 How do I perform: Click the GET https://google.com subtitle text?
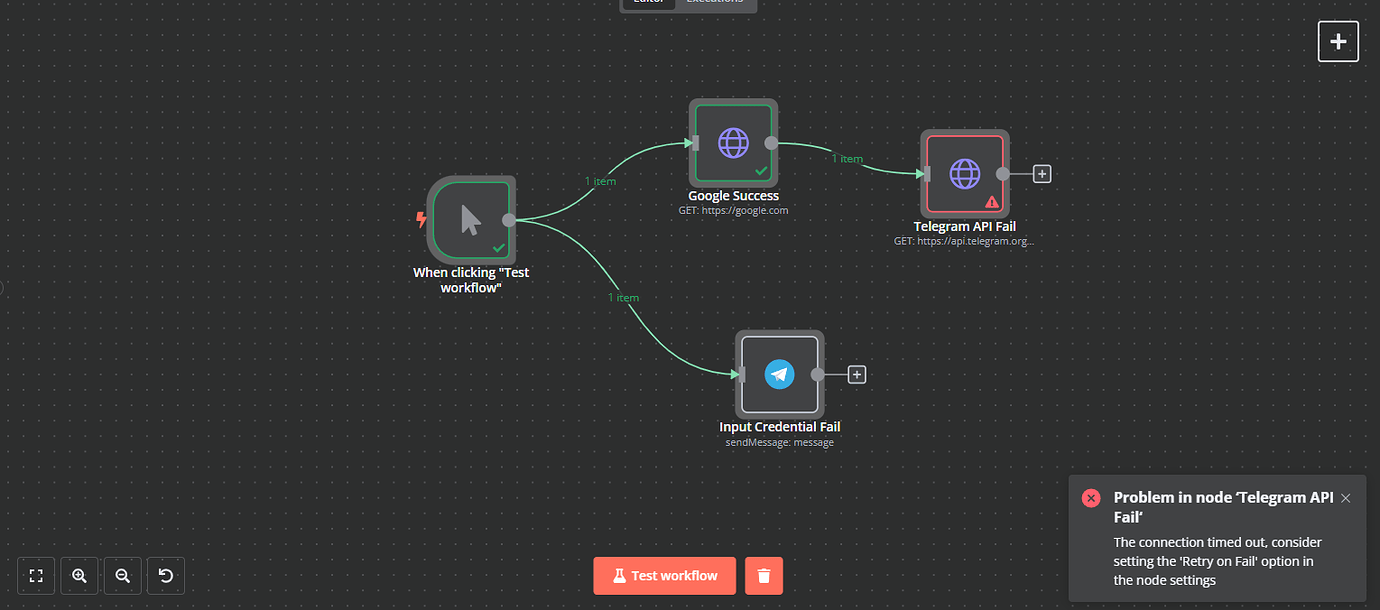(x=733, y=210)
